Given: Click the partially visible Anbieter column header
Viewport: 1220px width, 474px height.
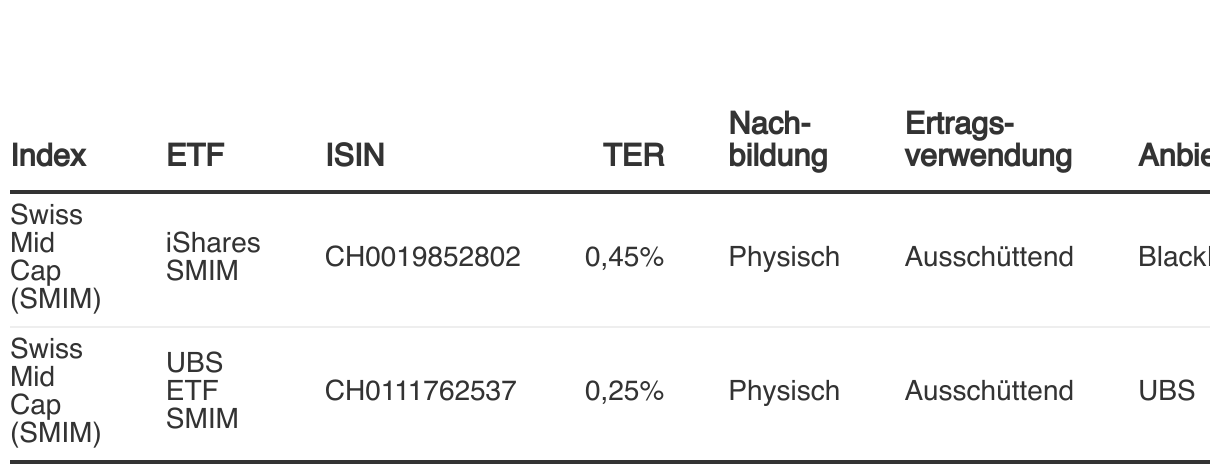Looking at the screenshot, I should 1179,155.
